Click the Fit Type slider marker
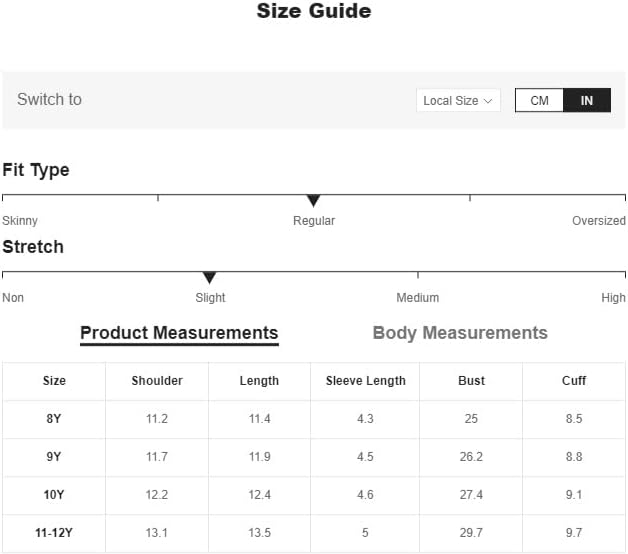Image resolution: width=628 pixels, height=554 pixels. tap(313, 201)
